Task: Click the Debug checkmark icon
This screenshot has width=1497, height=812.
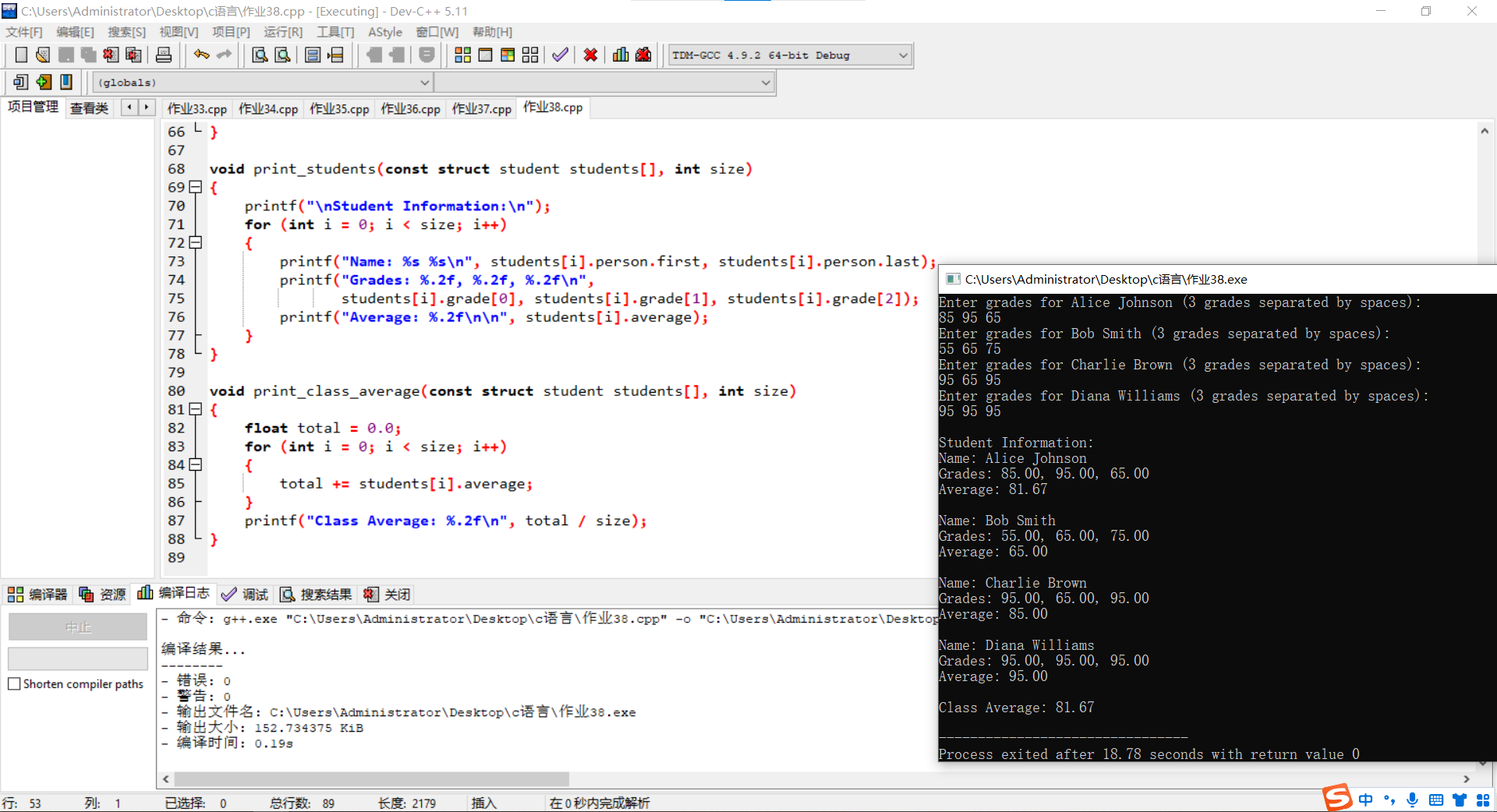Action: (560, 55)
